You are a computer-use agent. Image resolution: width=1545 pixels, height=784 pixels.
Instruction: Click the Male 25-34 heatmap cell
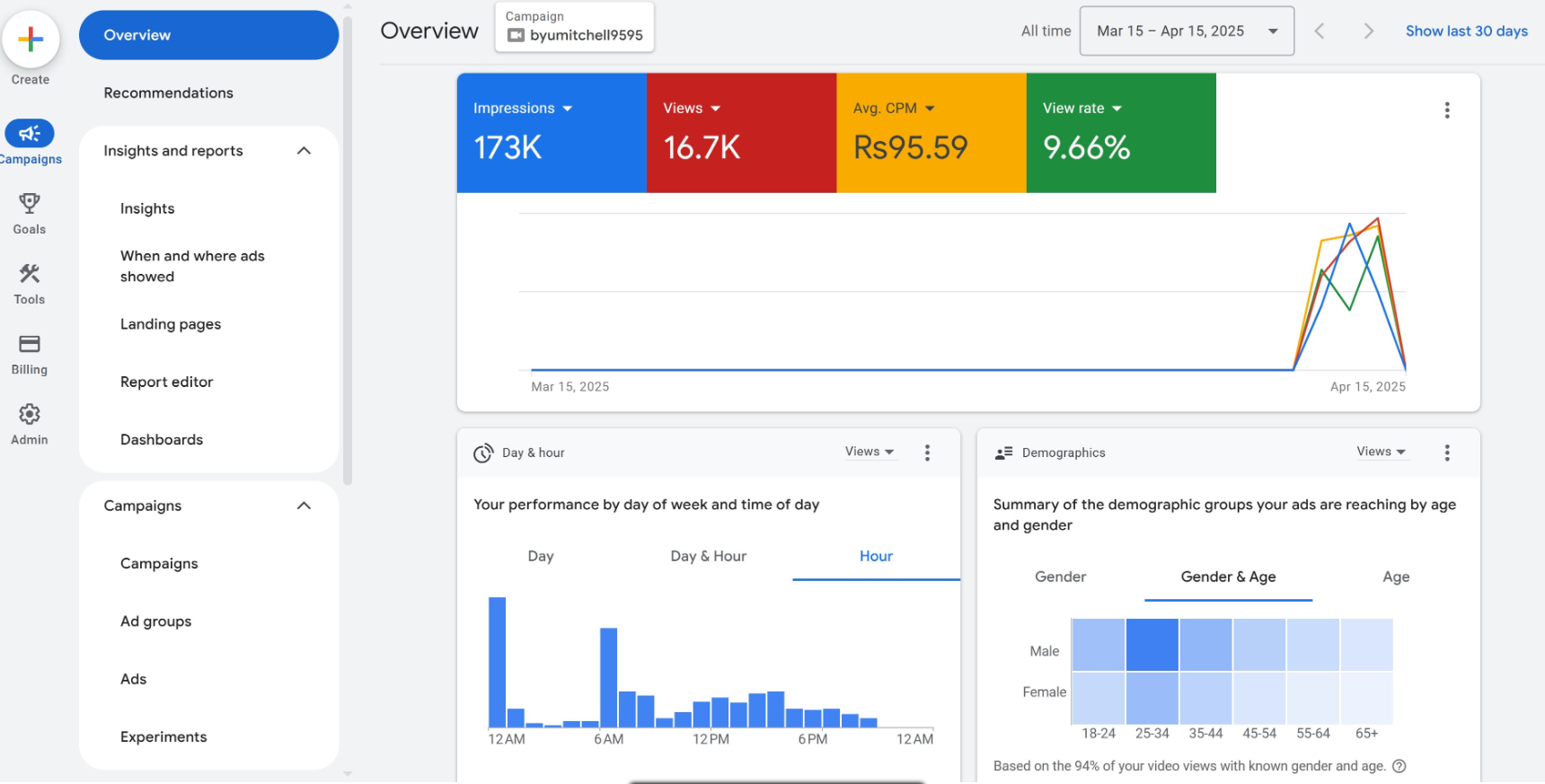(x=1152, y=645)
